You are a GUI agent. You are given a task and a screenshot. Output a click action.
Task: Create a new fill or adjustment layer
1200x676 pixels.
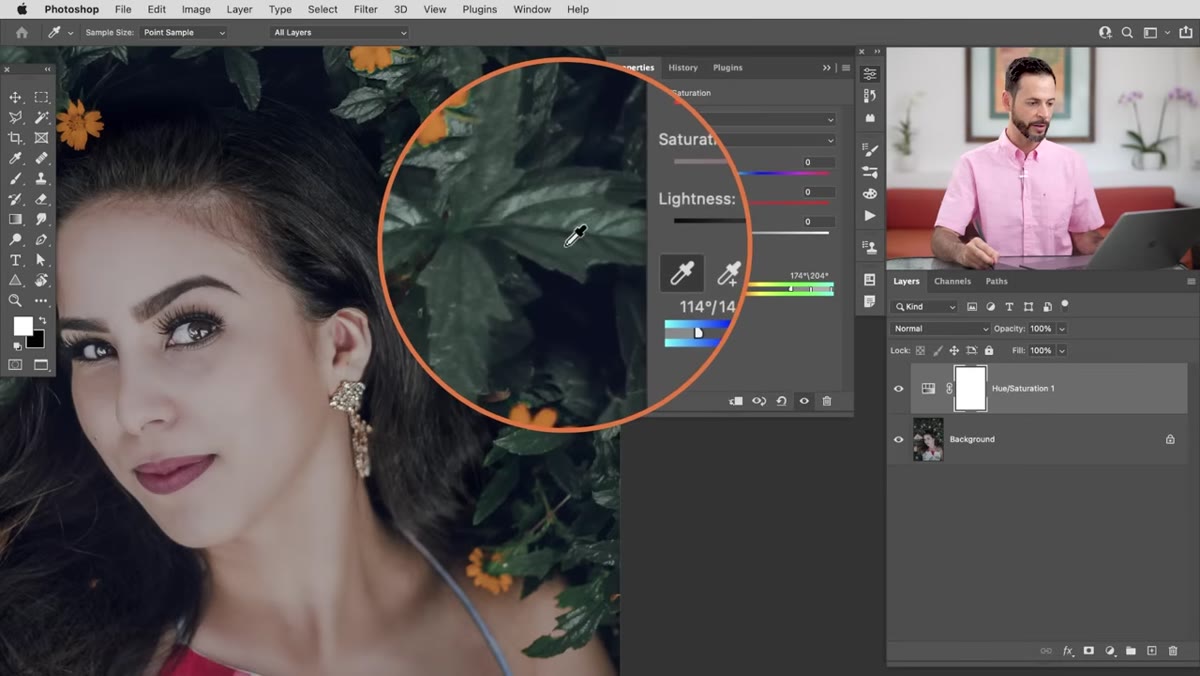[1110, 651]
